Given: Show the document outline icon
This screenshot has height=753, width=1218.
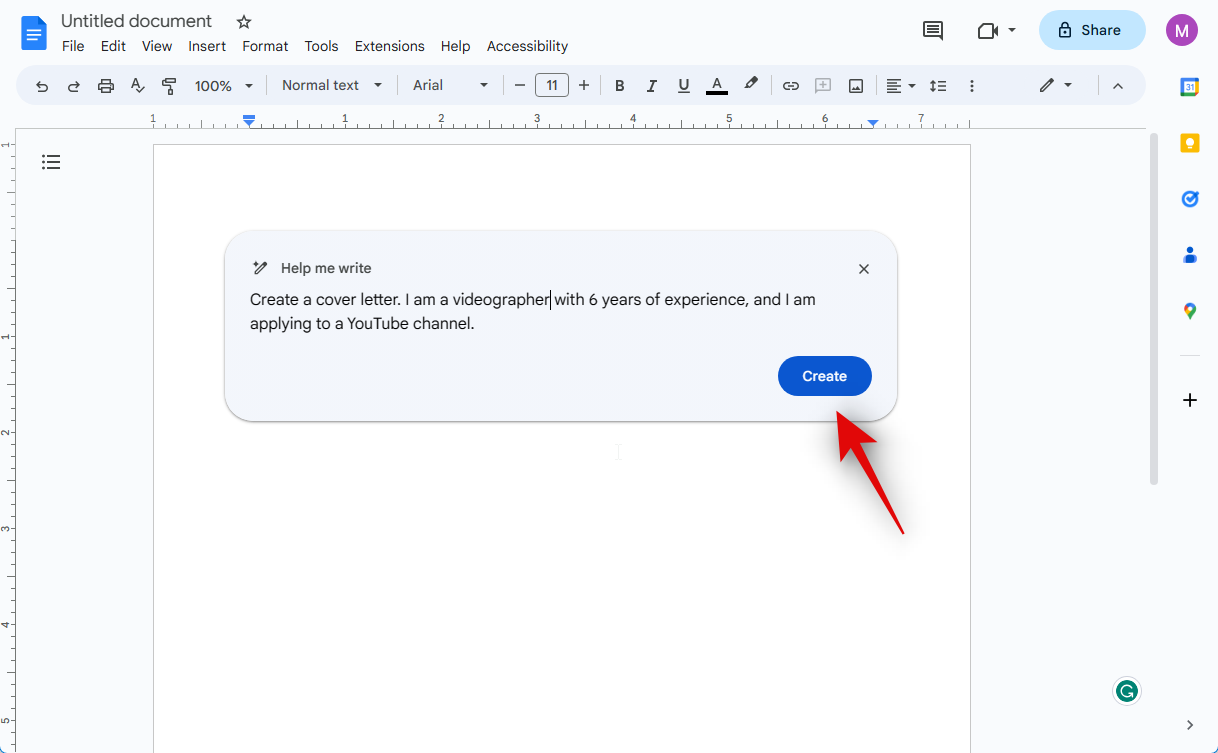Looking at the screenshot, I should click(51, 162).
